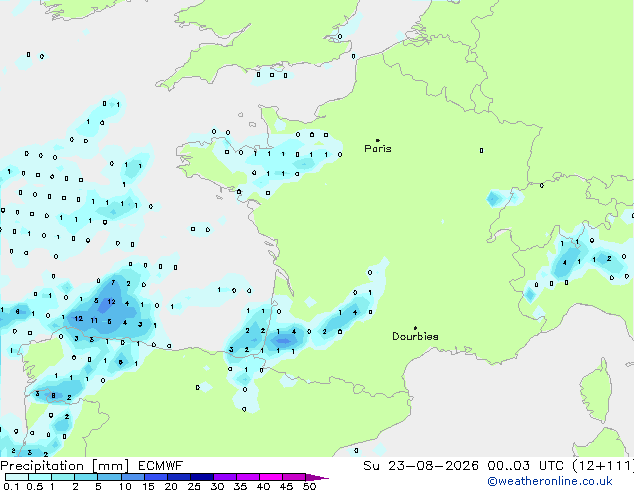Click the forecast date Su 23-08-2026
This screenshot has height=490, width=634.
click(421, 466)
